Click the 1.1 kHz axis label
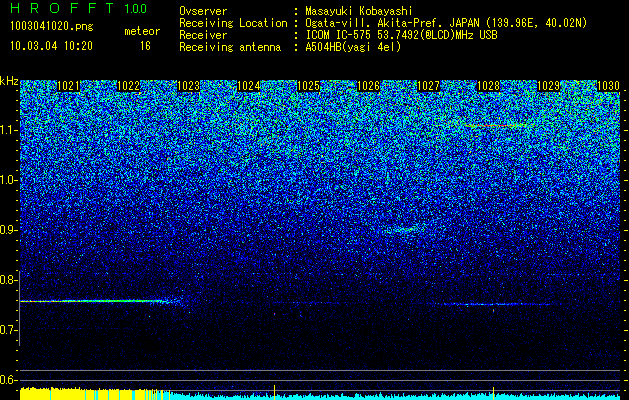This screenshot has width=629, height=400. [x=9, y=130]
